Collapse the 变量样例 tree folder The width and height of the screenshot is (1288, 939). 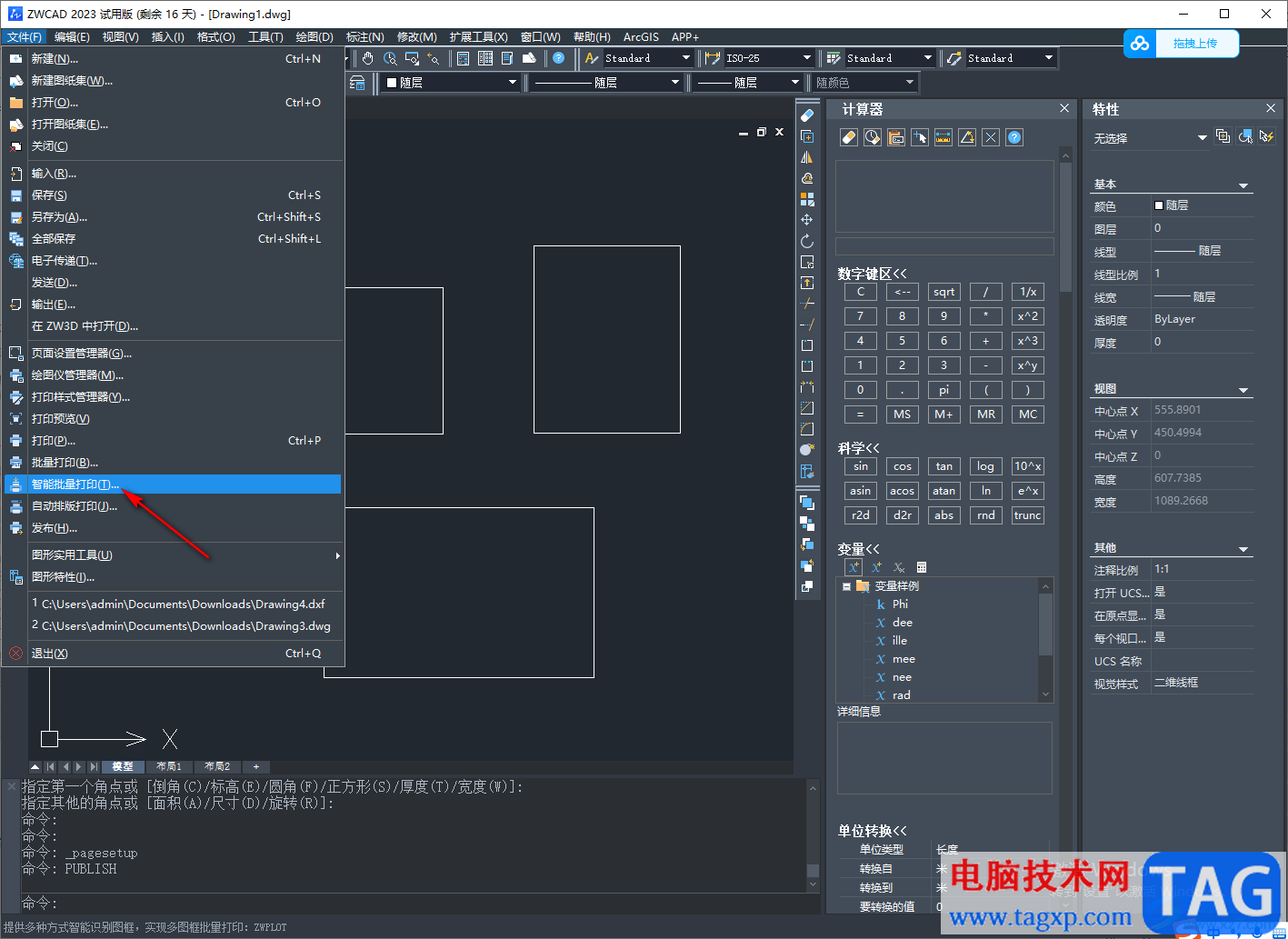[x=846, y=586]
